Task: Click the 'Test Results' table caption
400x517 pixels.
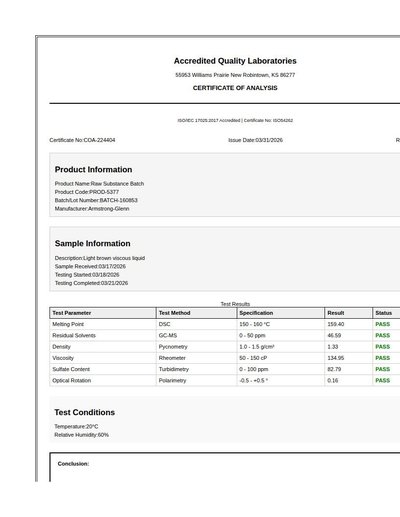Action: coord(235,304)
